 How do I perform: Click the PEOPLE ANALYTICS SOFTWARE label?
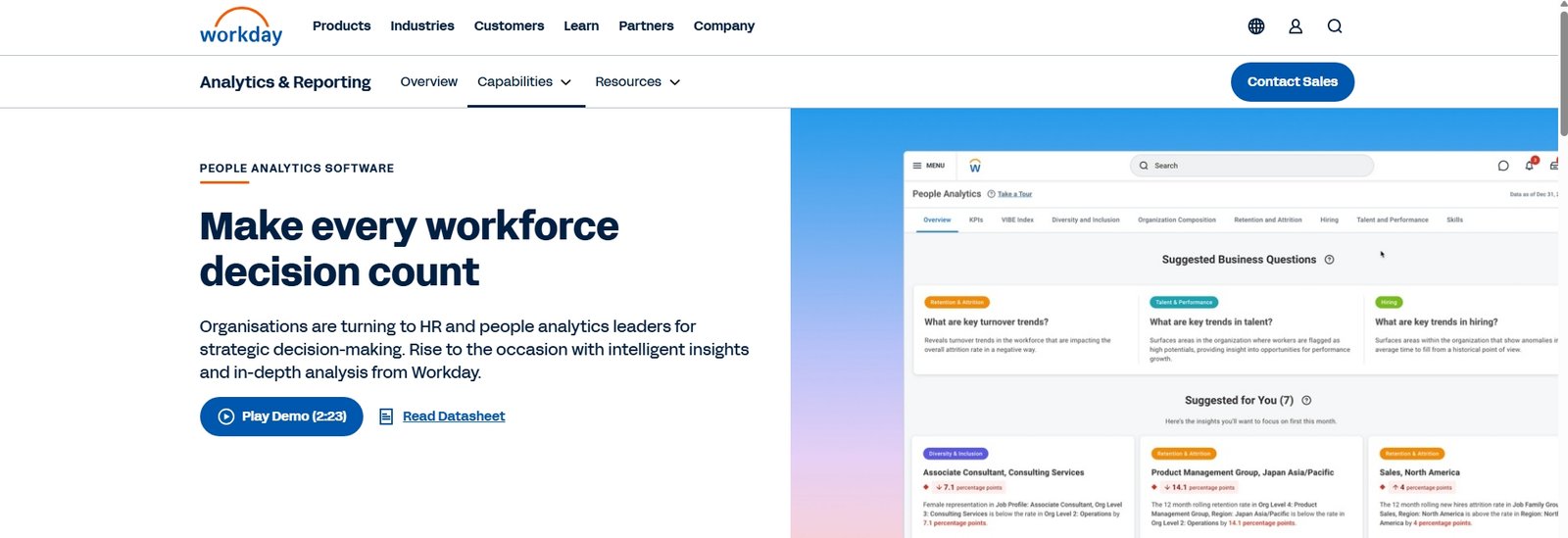point(297,169)
